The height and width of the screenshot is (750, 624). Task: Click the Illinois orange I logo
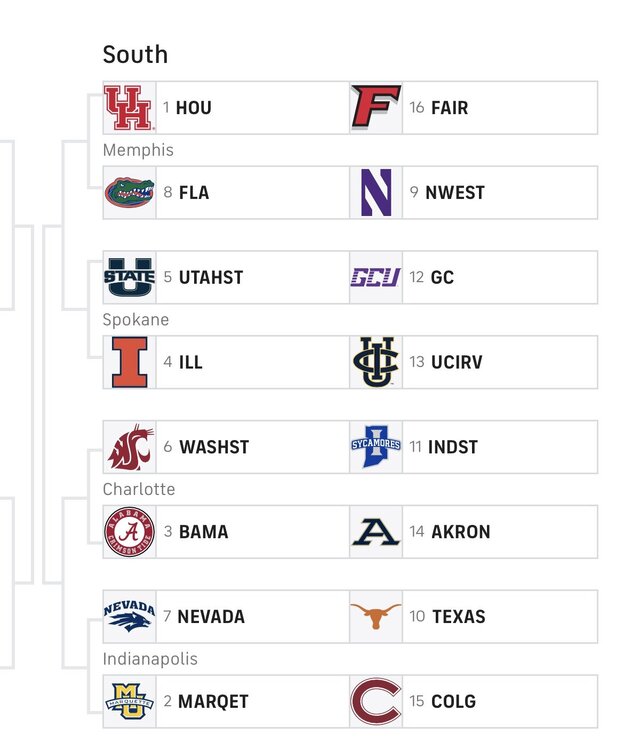click(129, 363)
